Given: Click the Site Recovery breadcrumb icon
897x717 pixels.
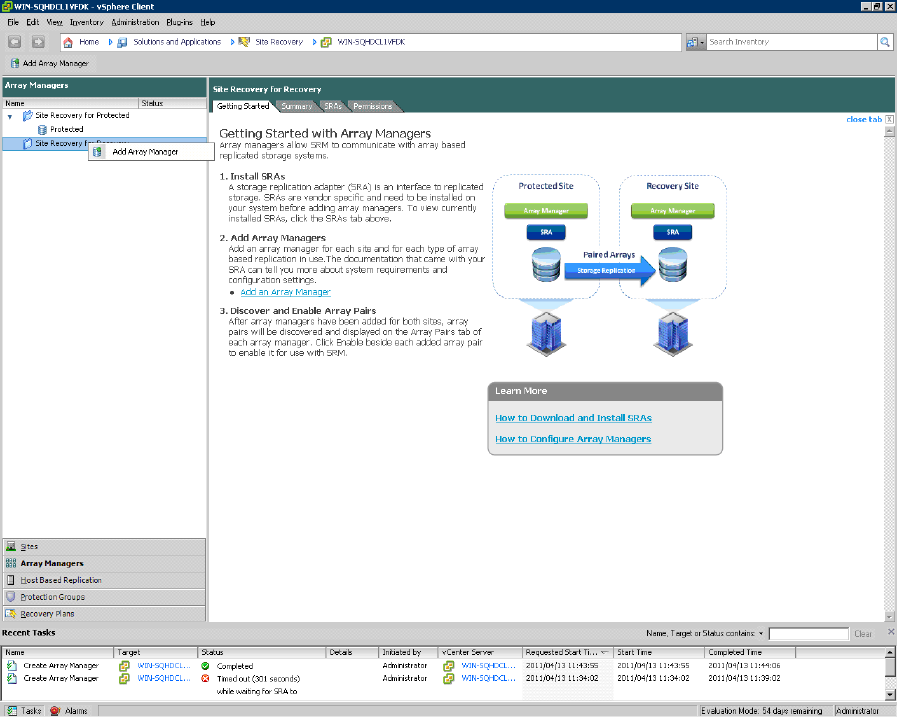Looking at the screenshot, I should (x=244, y=42).
